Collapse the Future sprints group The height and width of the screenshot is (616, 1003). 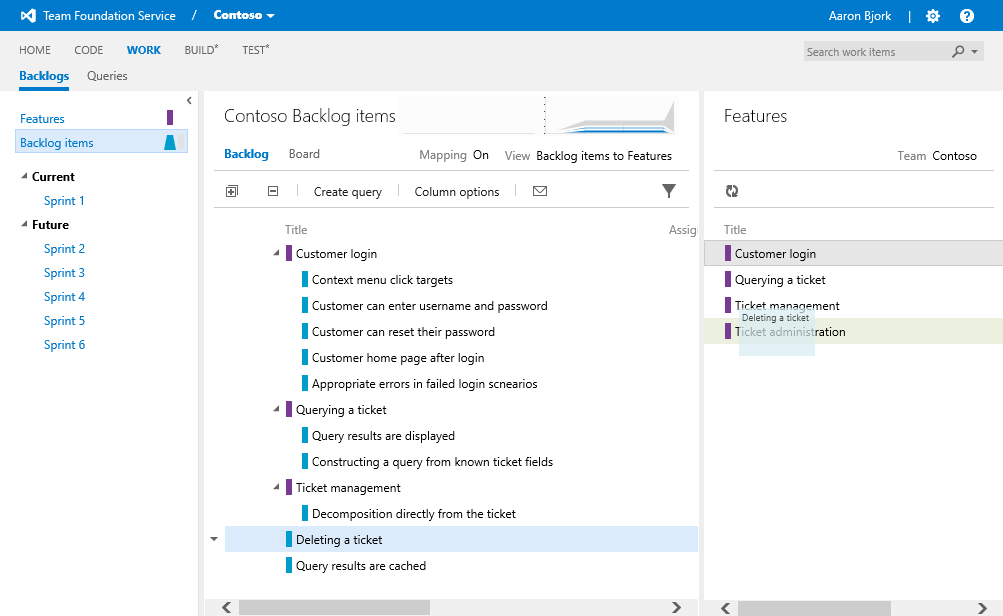click(x=23, y=224)
